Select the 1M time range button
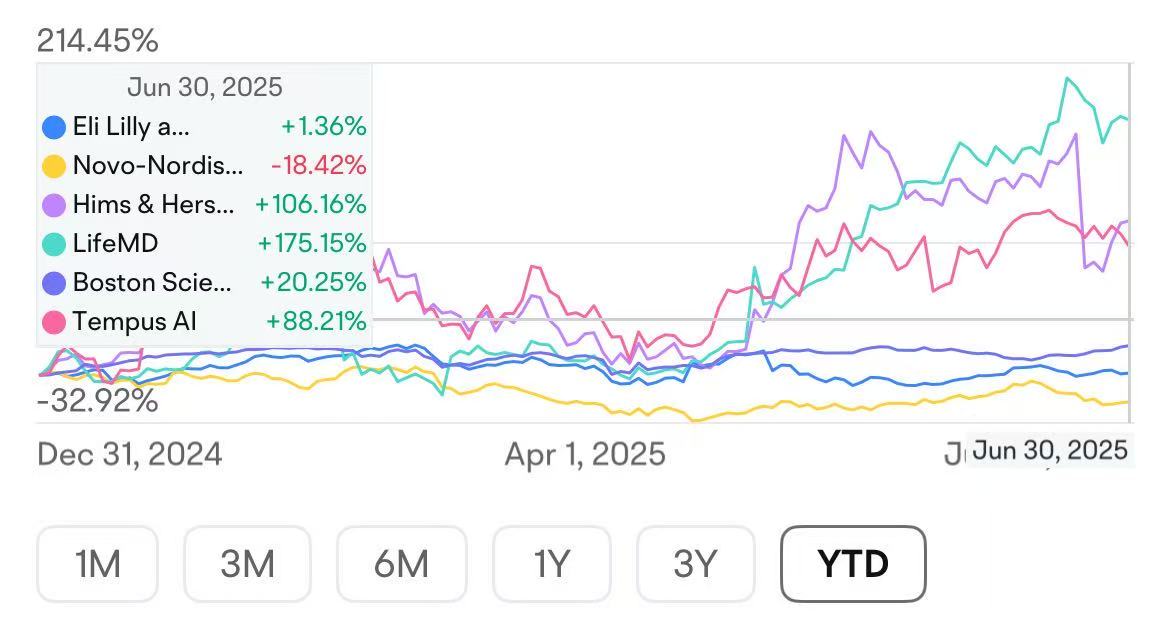 coord(97,564)
